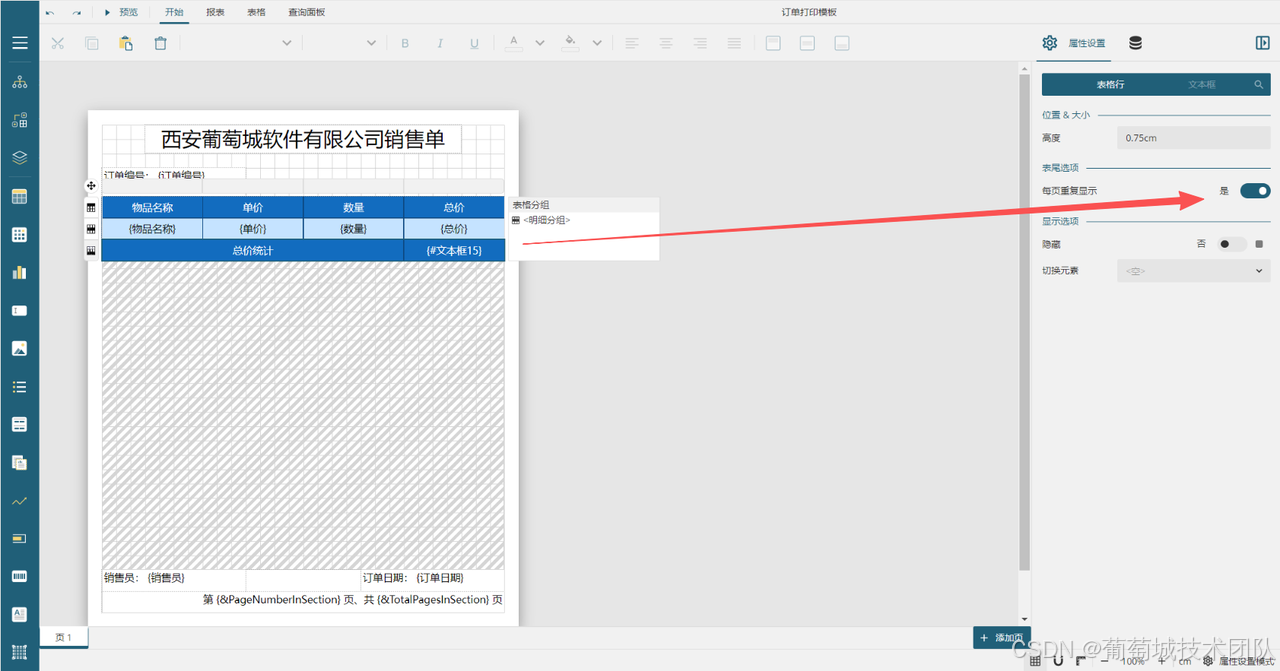Click the redo arrow
Image resolution: width=1280 pixels, height=671 pixels.
point(76,13)
